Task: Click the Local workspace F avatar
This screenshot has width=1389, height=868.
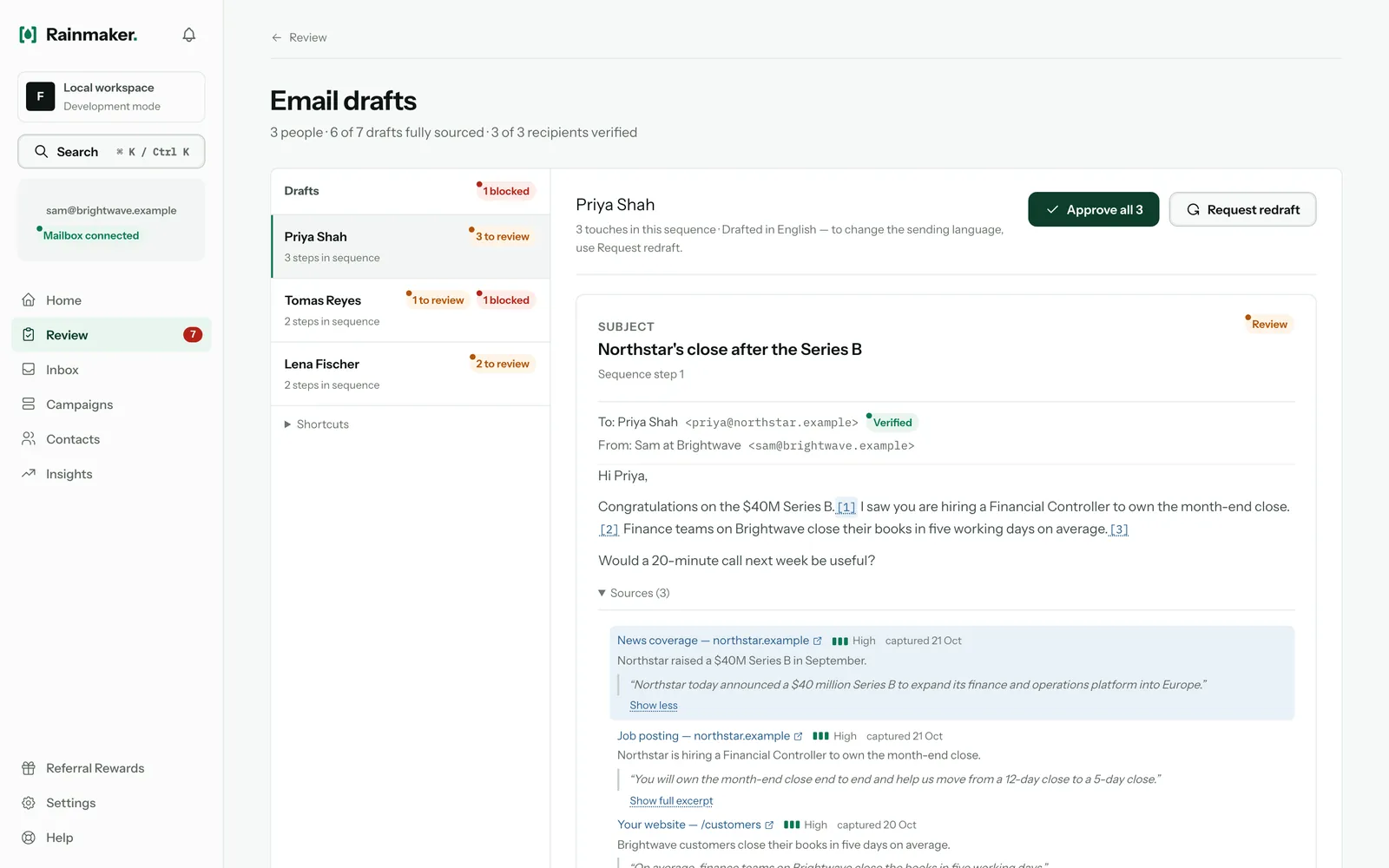Action: (40, 96)
